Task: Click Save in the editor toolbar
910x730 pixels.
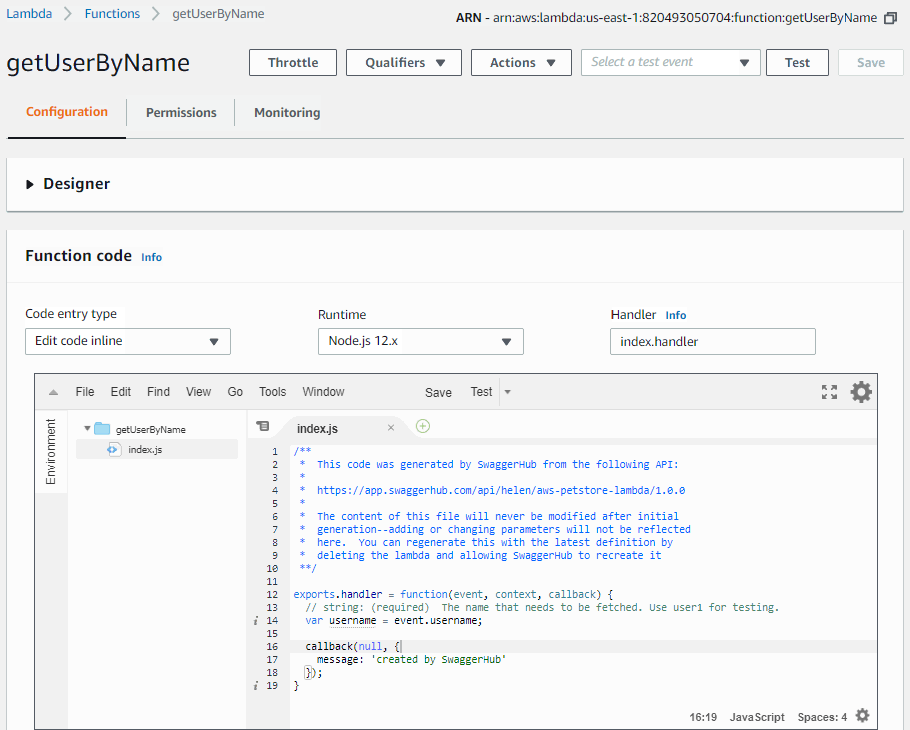Action: click(438, 392)
